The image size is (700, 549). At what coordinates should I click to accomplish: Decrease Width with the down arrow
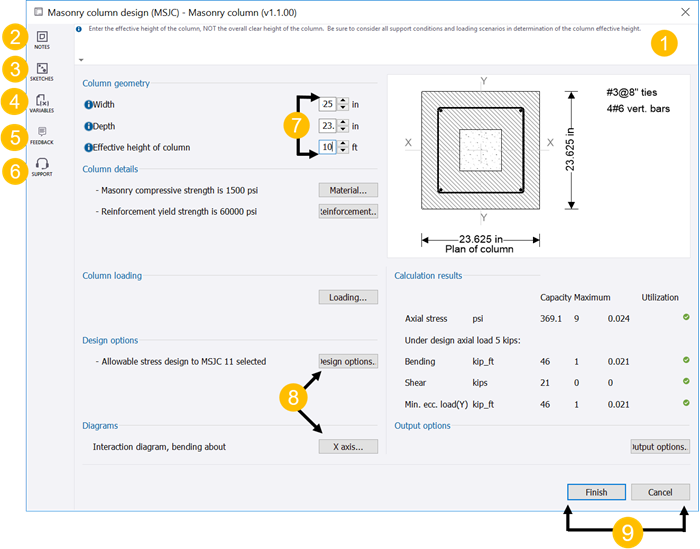(x=343, y=108)
